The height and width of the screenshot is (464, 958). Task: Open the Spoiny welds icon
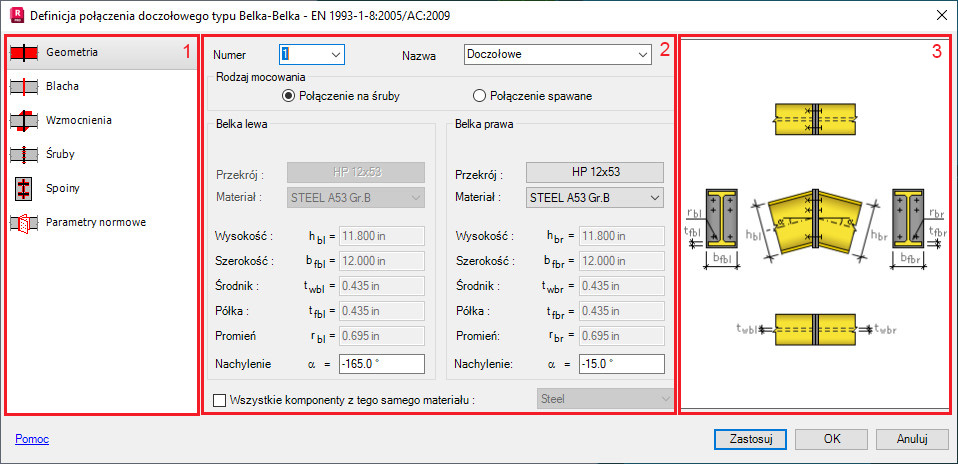[24, 188]
